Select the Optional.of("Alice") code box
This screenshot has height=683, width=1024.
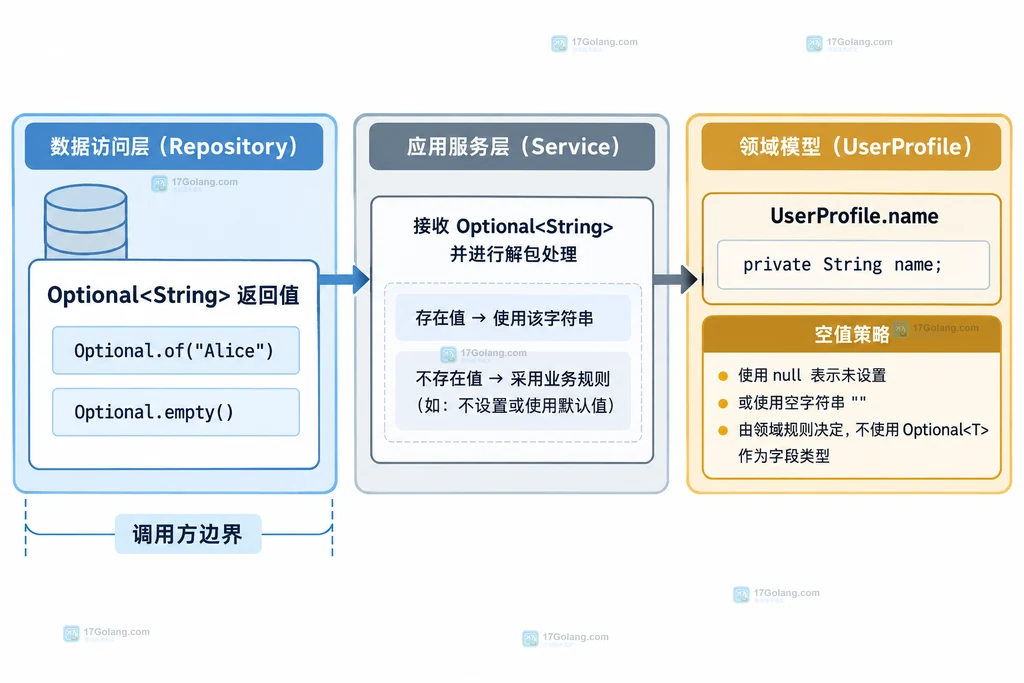[x=176, y=351]
